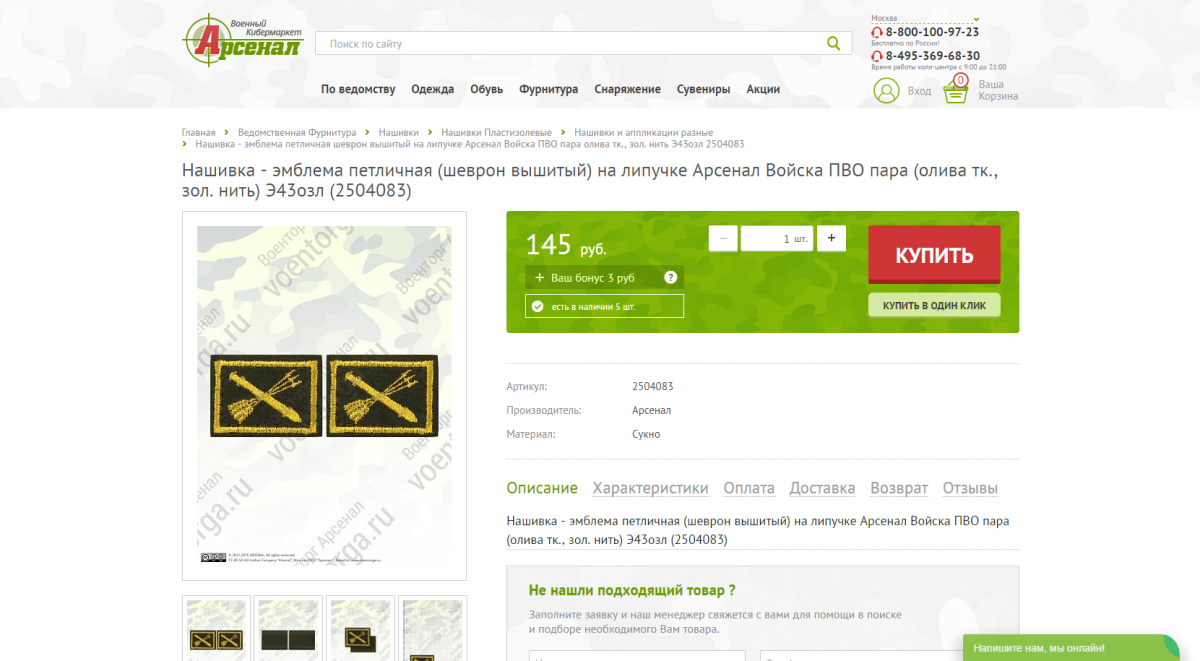The width and height of the screenshot is (1200, 661).
Task: Open the Напишите нам online chat widget
Action: tap(1071, 647)
